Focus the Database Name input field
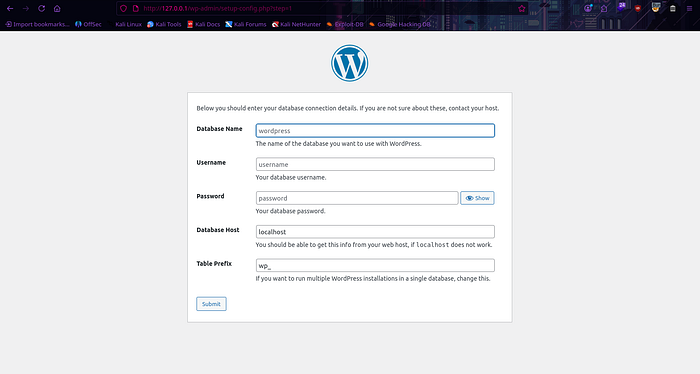 coord(375,130)
